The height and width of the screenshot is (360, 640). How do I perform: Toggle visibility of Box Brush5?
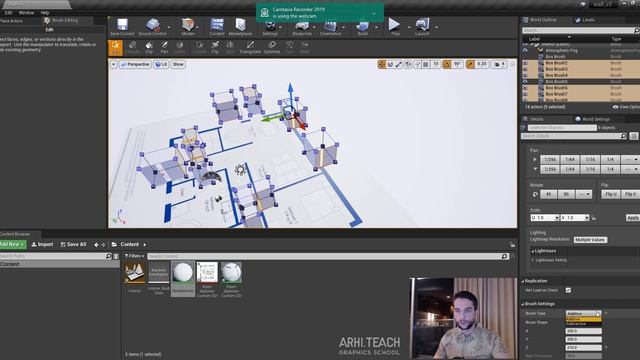click(525, 82)
